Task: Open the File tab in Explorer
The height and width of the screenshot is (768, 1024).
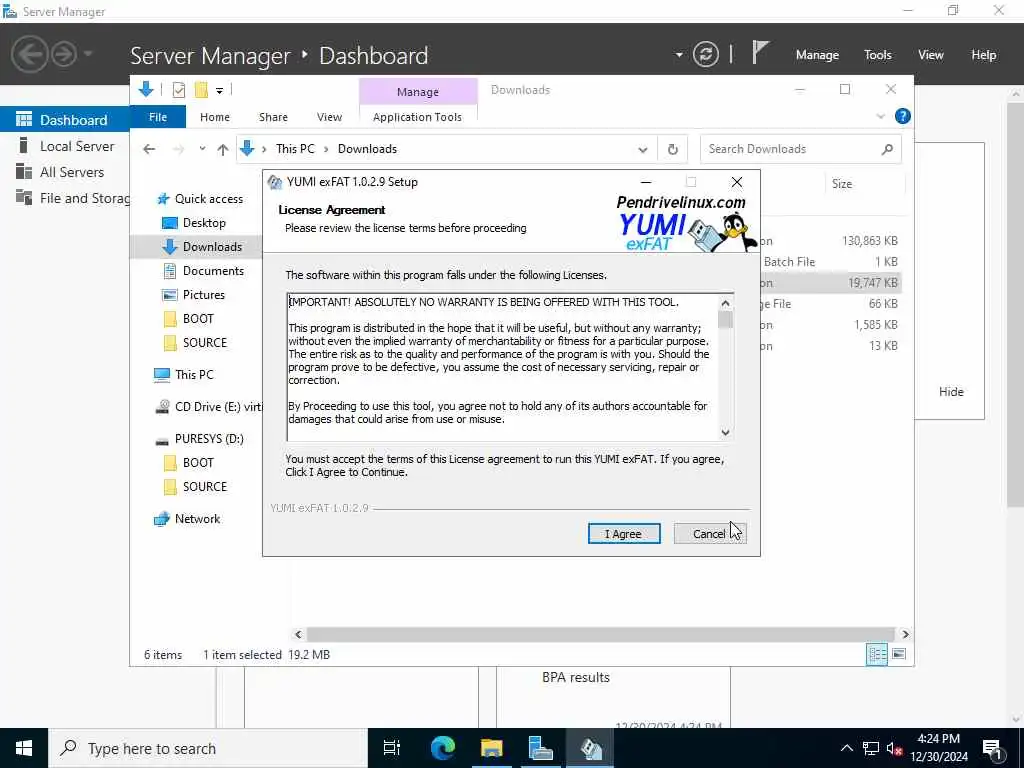Action: click(x=158, y=117)
